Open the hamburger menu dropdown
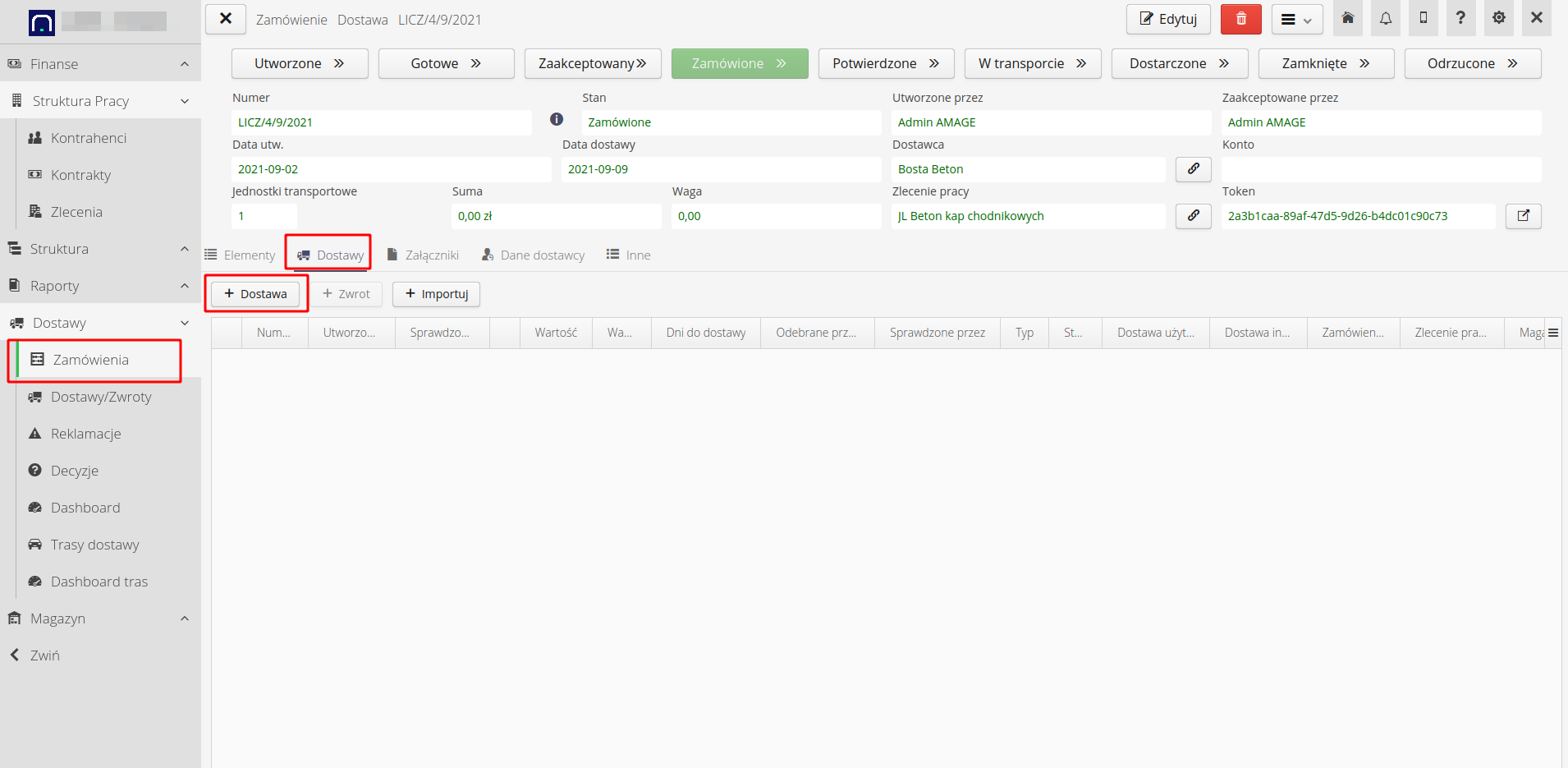The width and height of the screenshot is (1568, 768). tap(1296, 20)
